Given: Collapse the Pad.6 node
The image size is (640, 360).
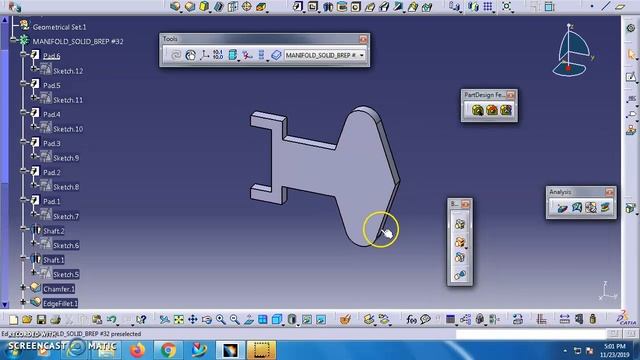Looking at the screenshot, I should (x=23, y=54).
